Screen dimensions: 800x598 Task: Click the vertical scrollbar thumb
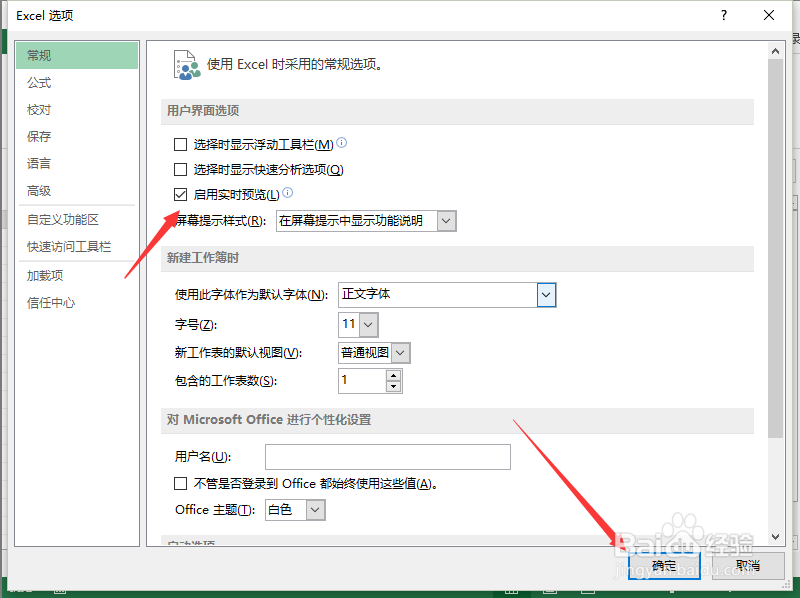[776, 248]
